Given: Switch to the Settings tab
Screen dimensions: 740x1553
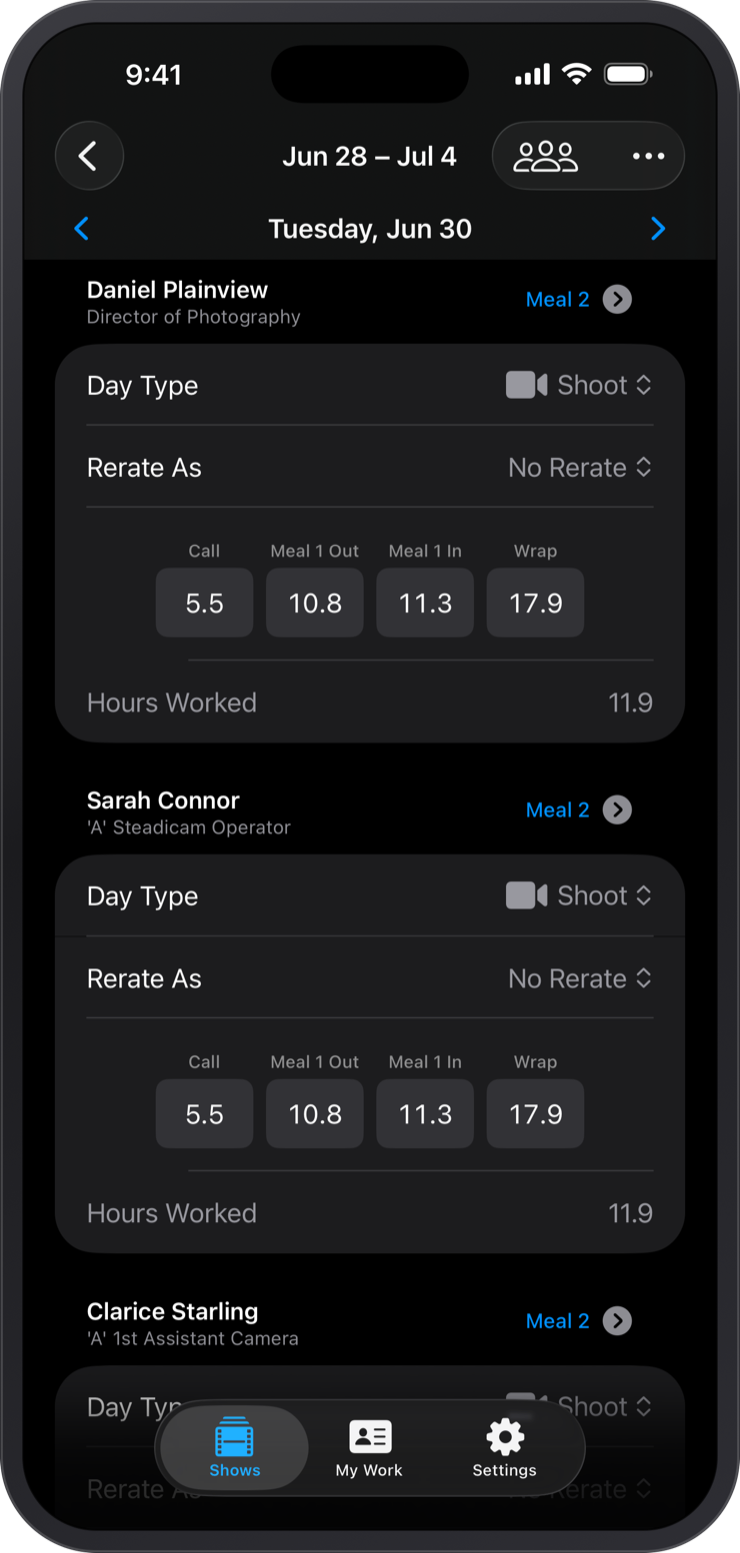Looking at the screenshot, I should tap(505, 1448).
